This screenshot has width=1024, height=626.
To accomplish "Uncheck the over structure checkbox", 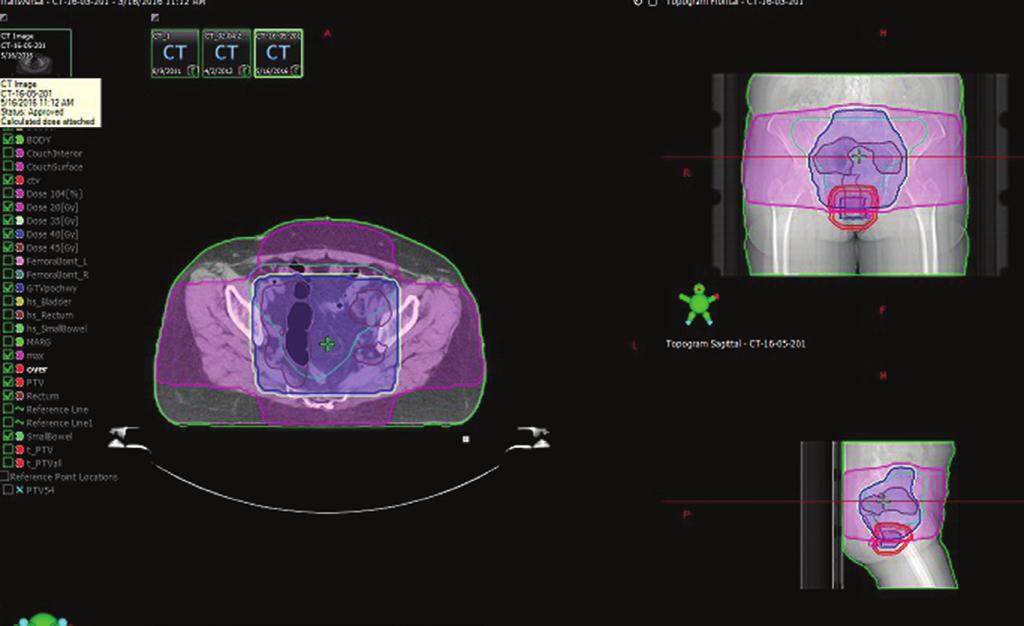I will pos(8,369).
